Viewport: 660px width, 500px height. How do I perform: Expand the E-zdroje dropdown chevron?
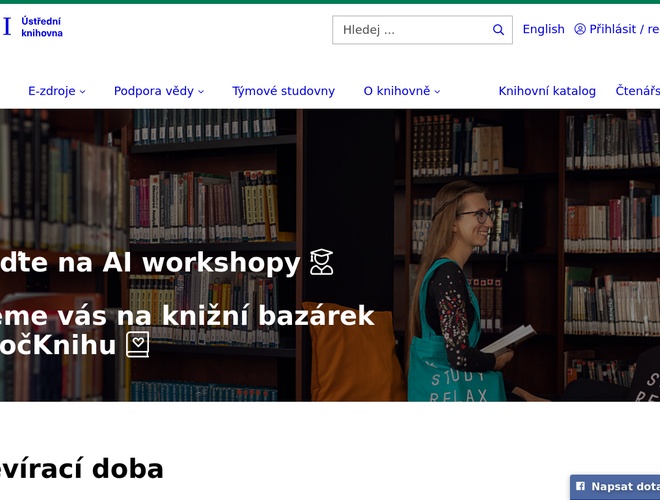coord(83,92)
